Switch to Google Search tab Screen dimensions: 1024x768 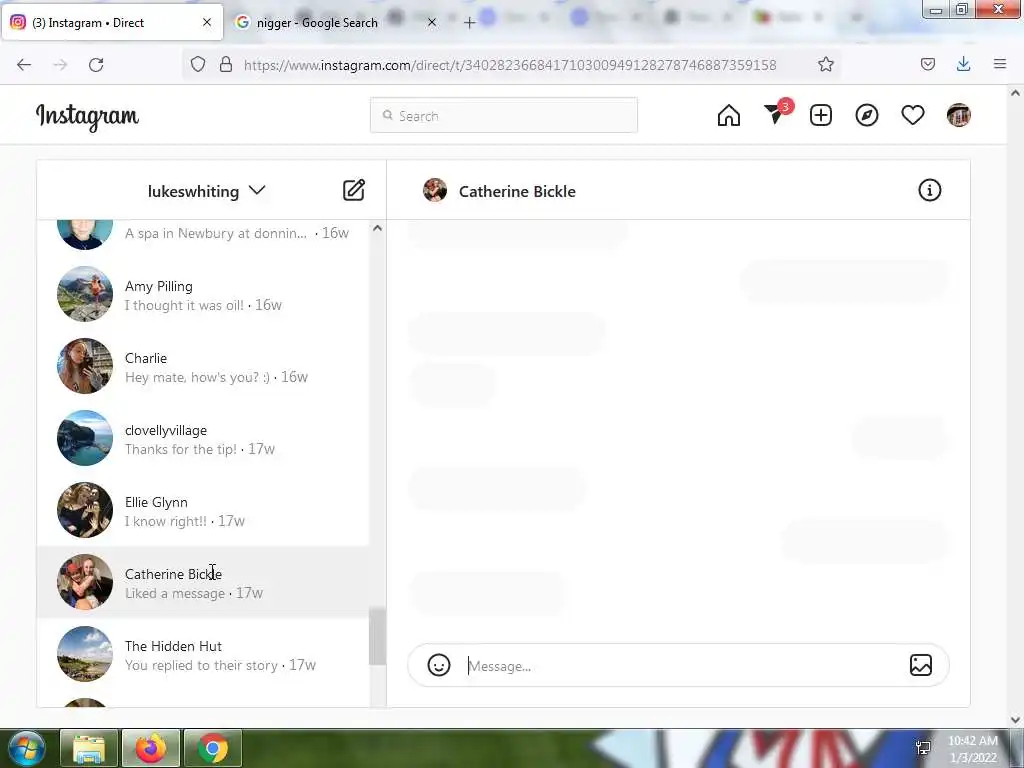[x=338, y=22]
